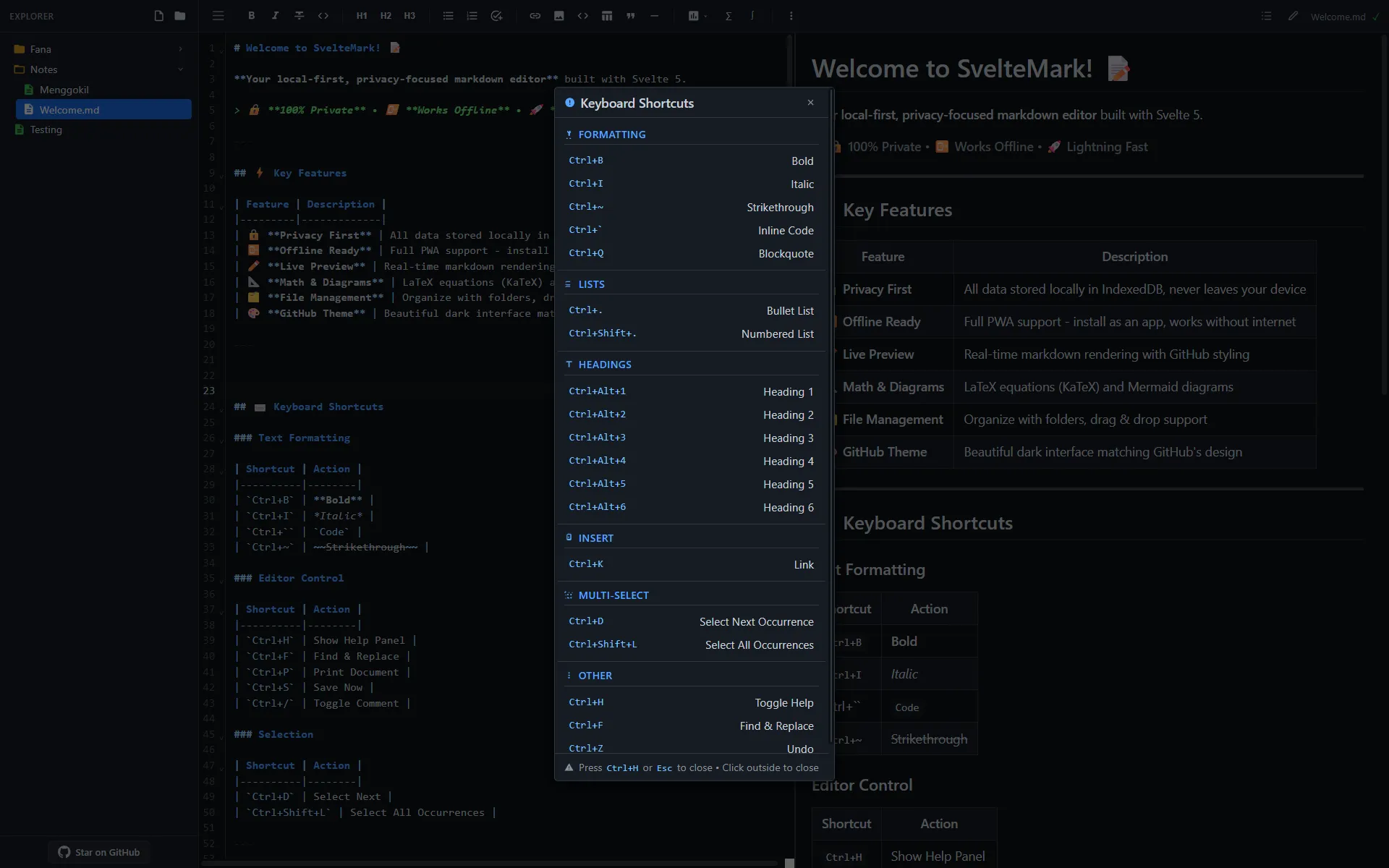
Task: Insert a bullet list from toolbar
Action: click(448, 16)
